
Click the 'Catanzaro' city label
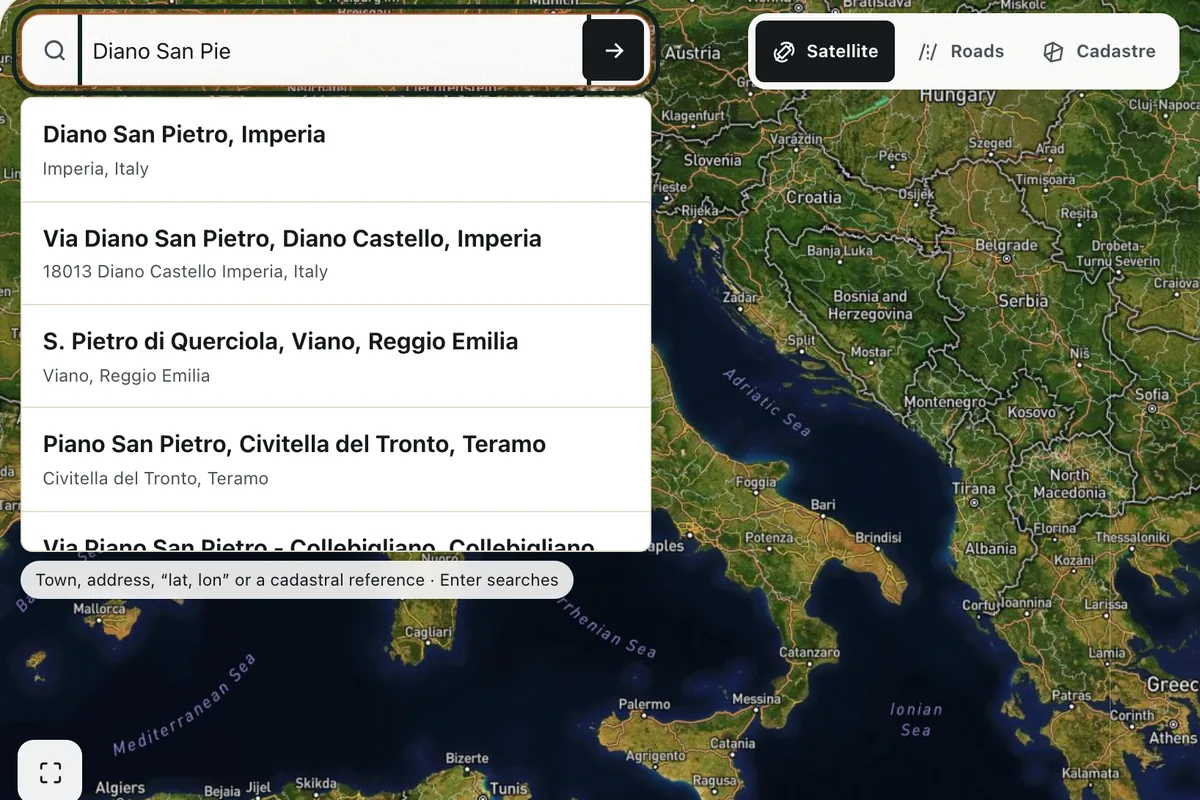809,652
